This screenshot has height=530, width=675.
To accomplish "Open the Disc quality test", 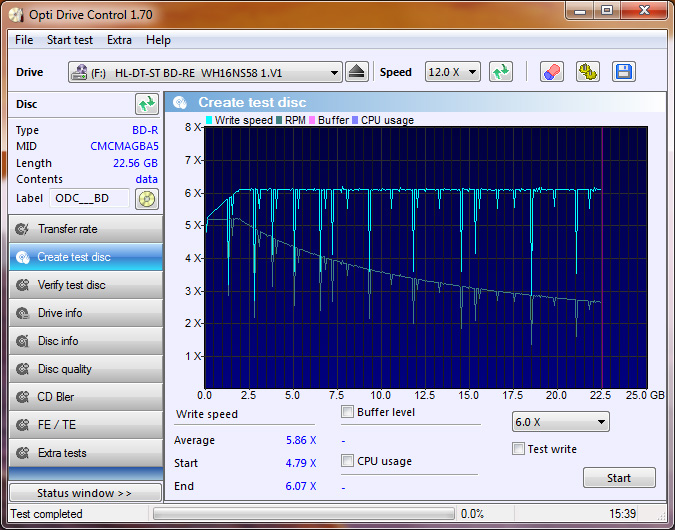I will point(85,369).
